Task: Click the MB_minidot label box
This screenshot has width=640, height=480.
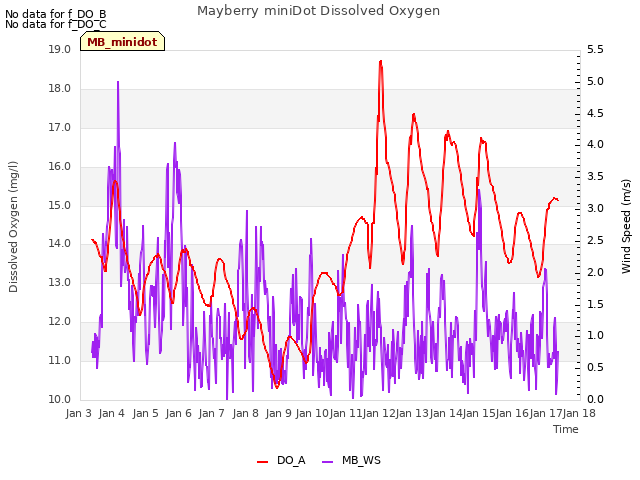Action: tap(122, 41)
